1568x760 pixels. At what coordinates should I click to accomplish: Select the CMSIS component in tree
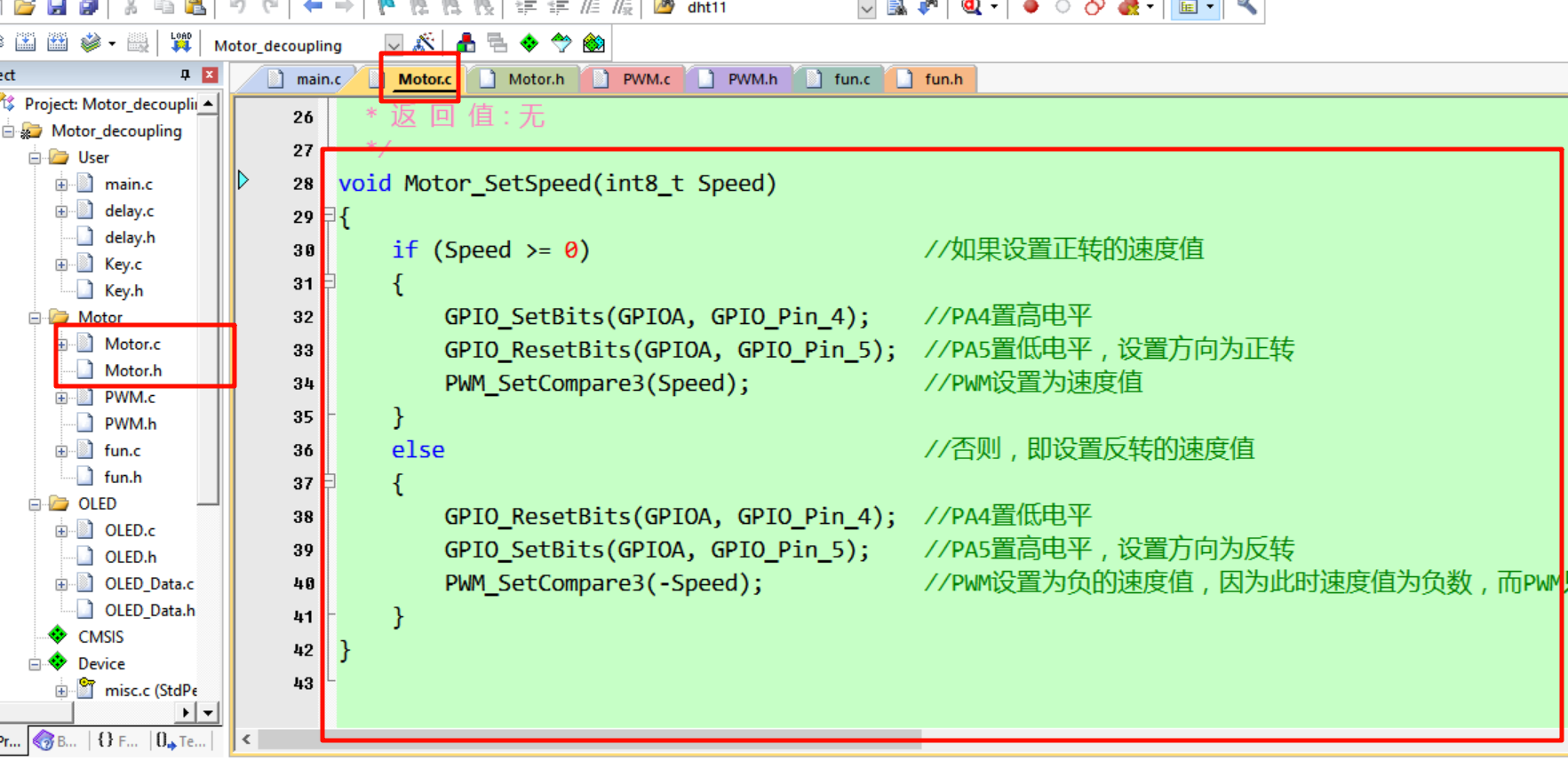pos(100,637)
